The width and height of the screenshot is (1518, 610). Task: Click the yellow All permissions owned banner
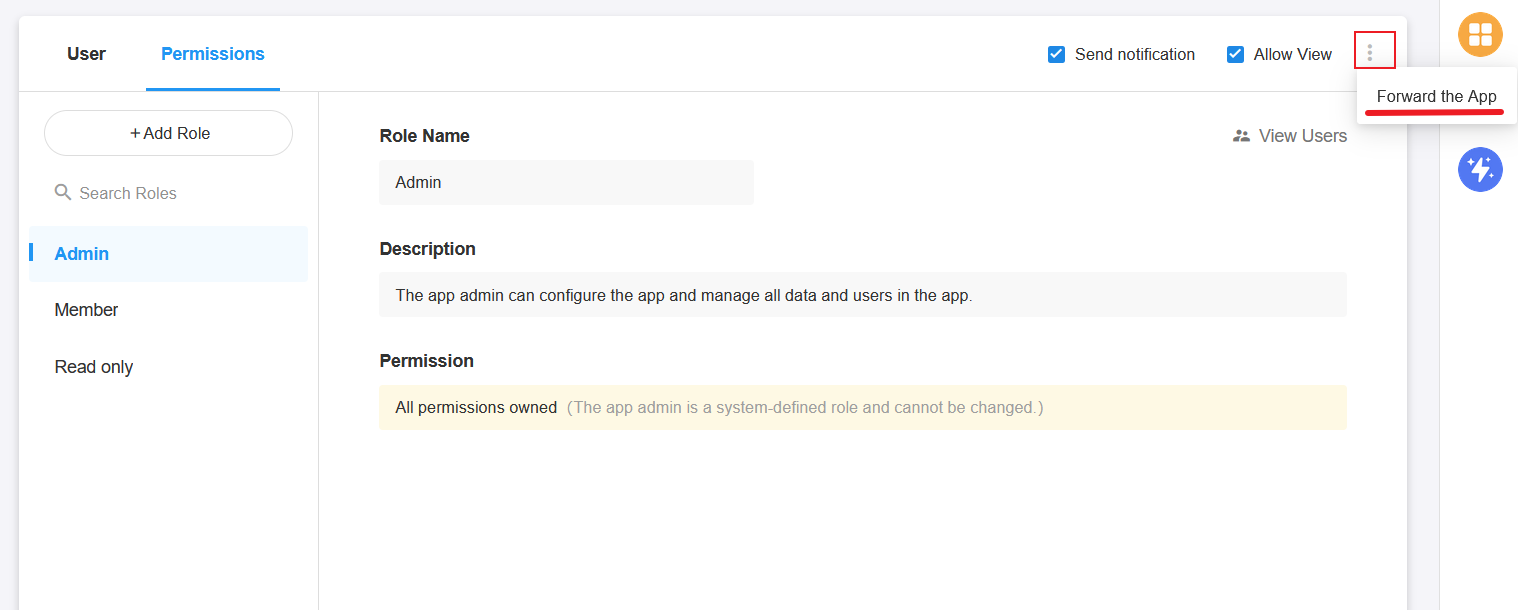[862, 408]
